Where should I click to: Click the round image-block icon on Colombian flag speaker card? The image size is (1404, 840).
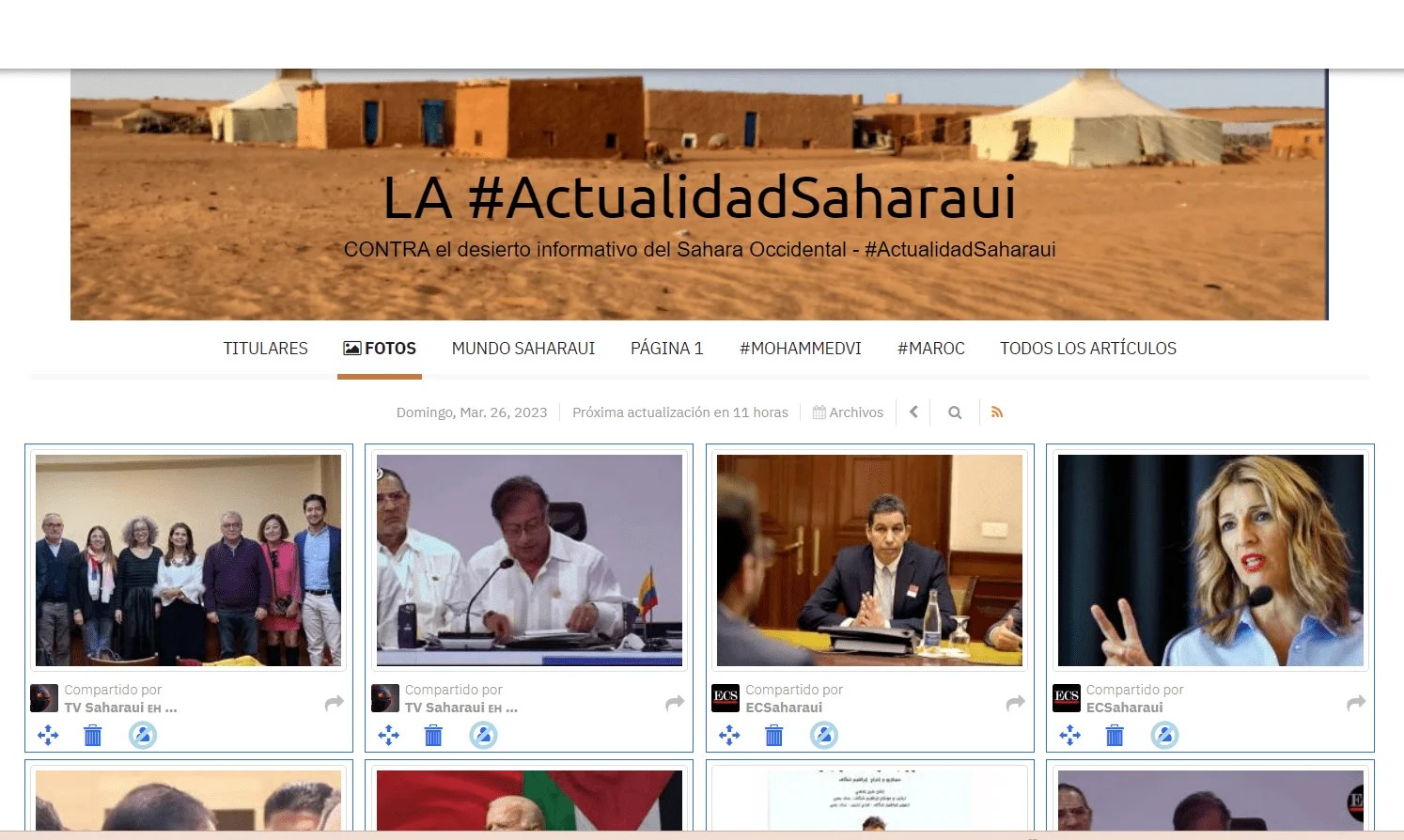pos(483,735)
